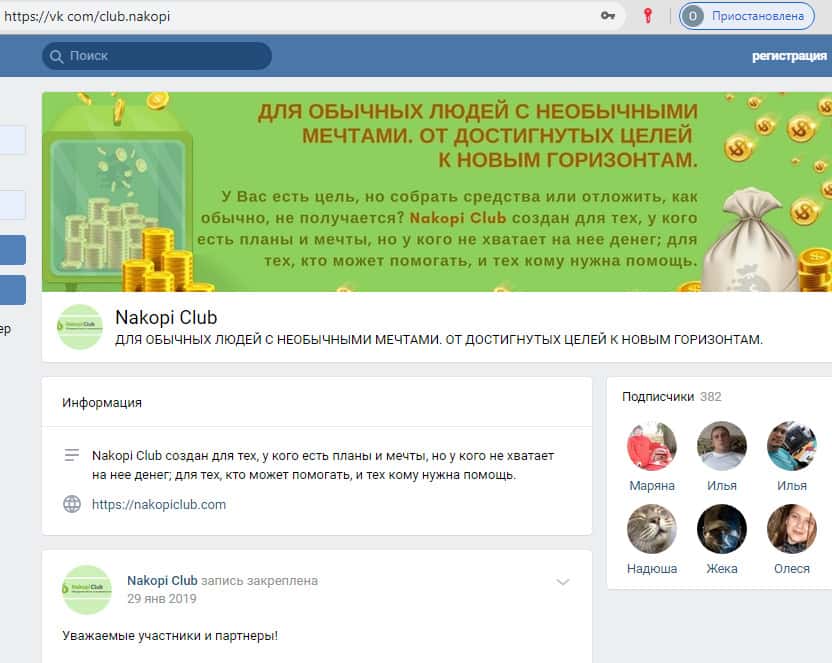Open subscriber Надюша's cat avatar
The width and height of the screenshot is (832, 663).
(652, 529)
